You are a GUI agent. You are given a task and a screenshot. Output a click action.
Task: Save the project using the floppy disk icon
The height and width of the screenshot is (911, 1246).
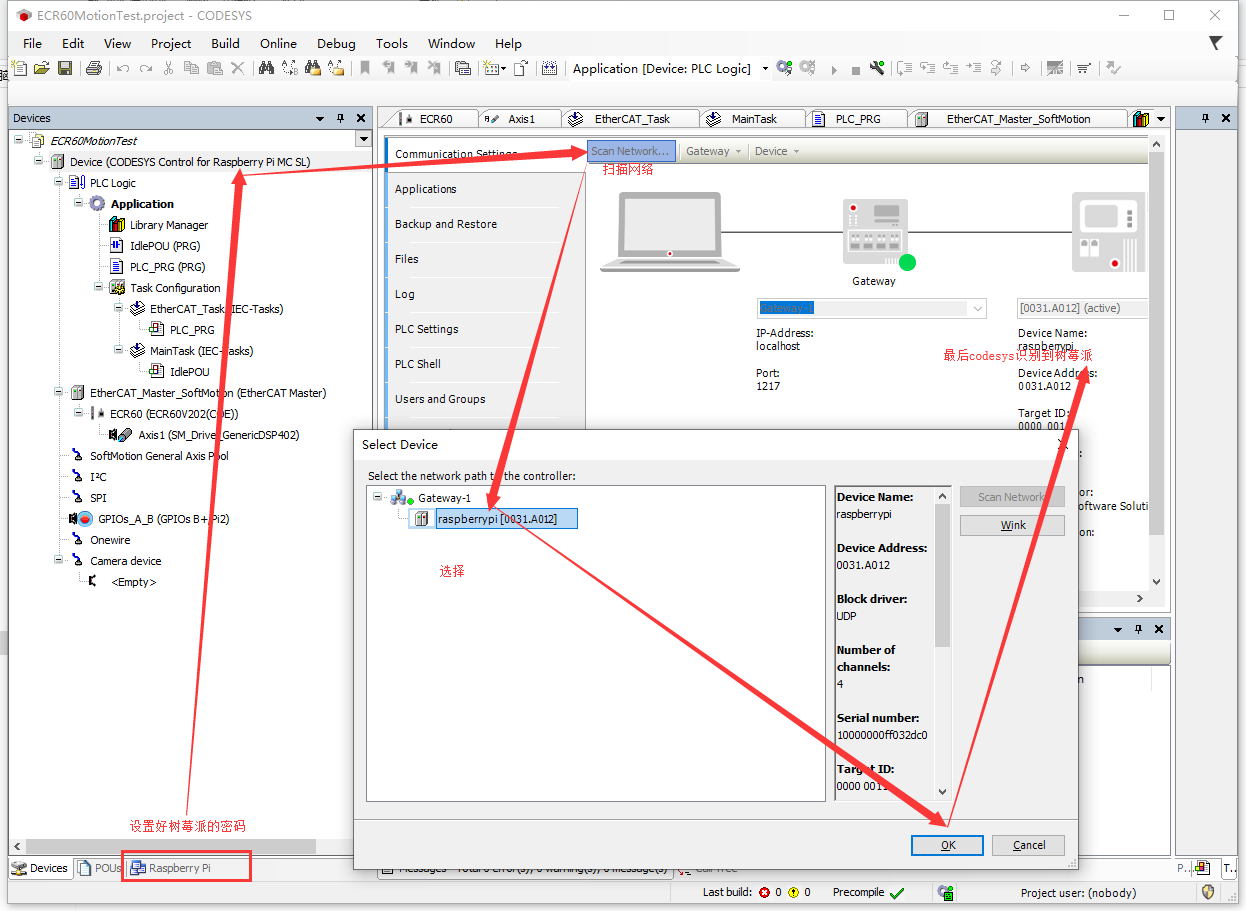point(65,68)
